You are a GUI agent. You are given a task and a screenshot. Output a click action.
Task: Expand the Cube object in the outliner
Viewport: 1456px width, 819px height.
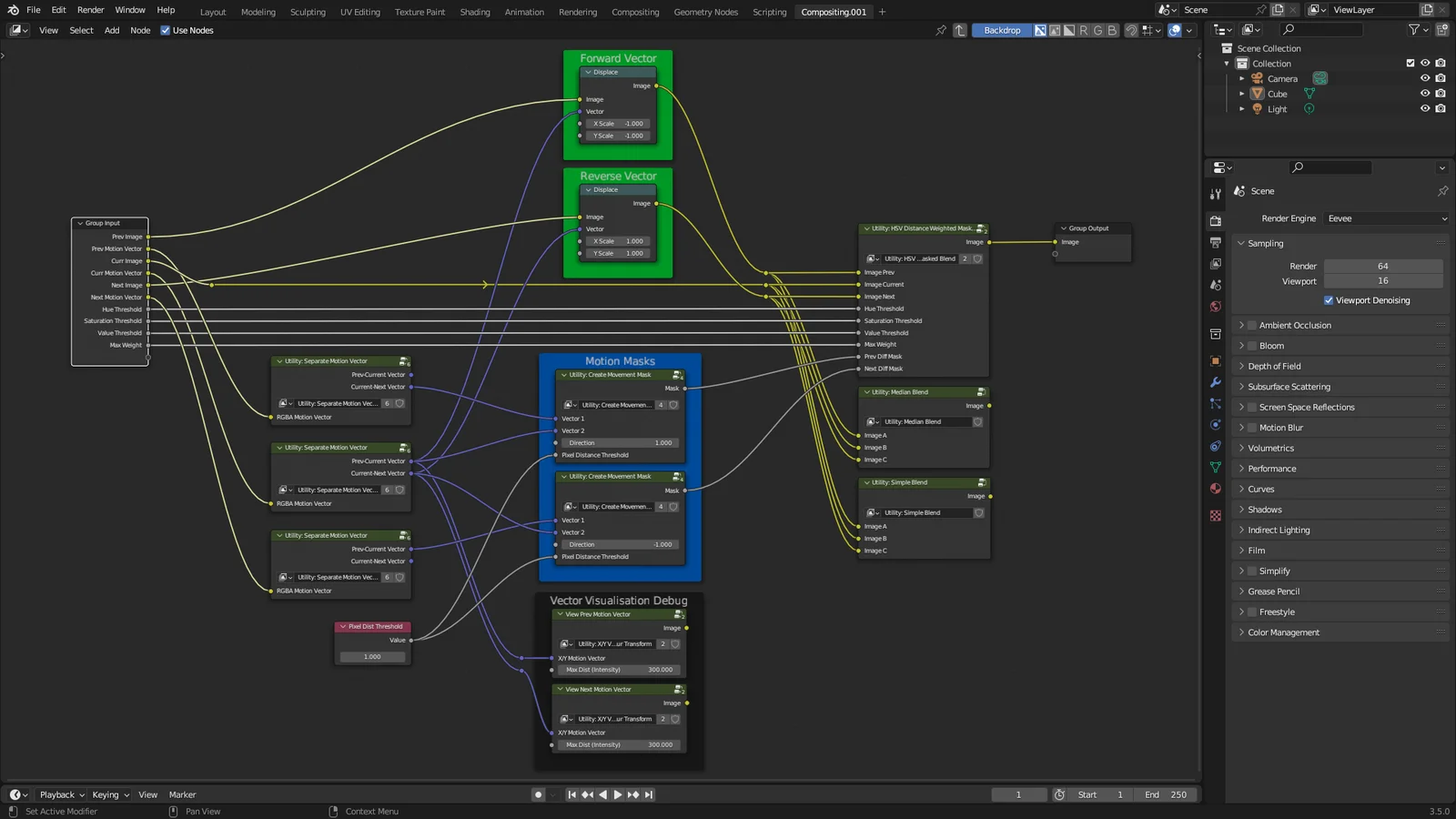click(1242, 94)
